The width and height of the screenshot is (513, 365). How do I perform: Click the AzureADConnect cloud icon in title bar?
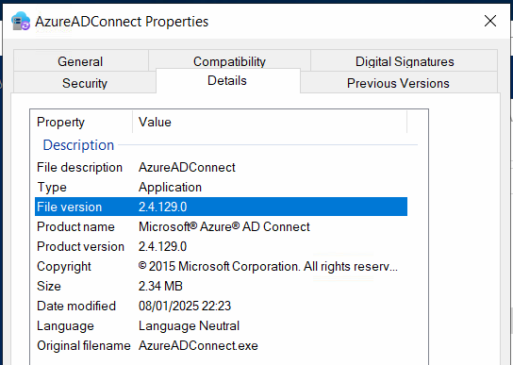[21, 21]
